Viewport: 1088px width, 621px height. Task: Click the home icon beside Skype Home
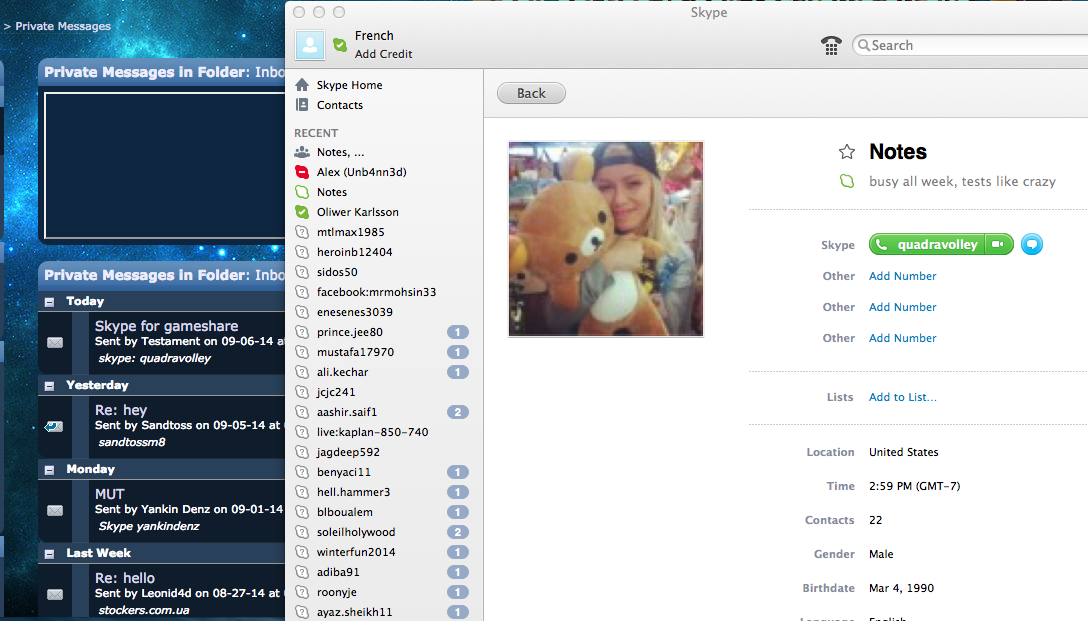(x=302, y=85)
